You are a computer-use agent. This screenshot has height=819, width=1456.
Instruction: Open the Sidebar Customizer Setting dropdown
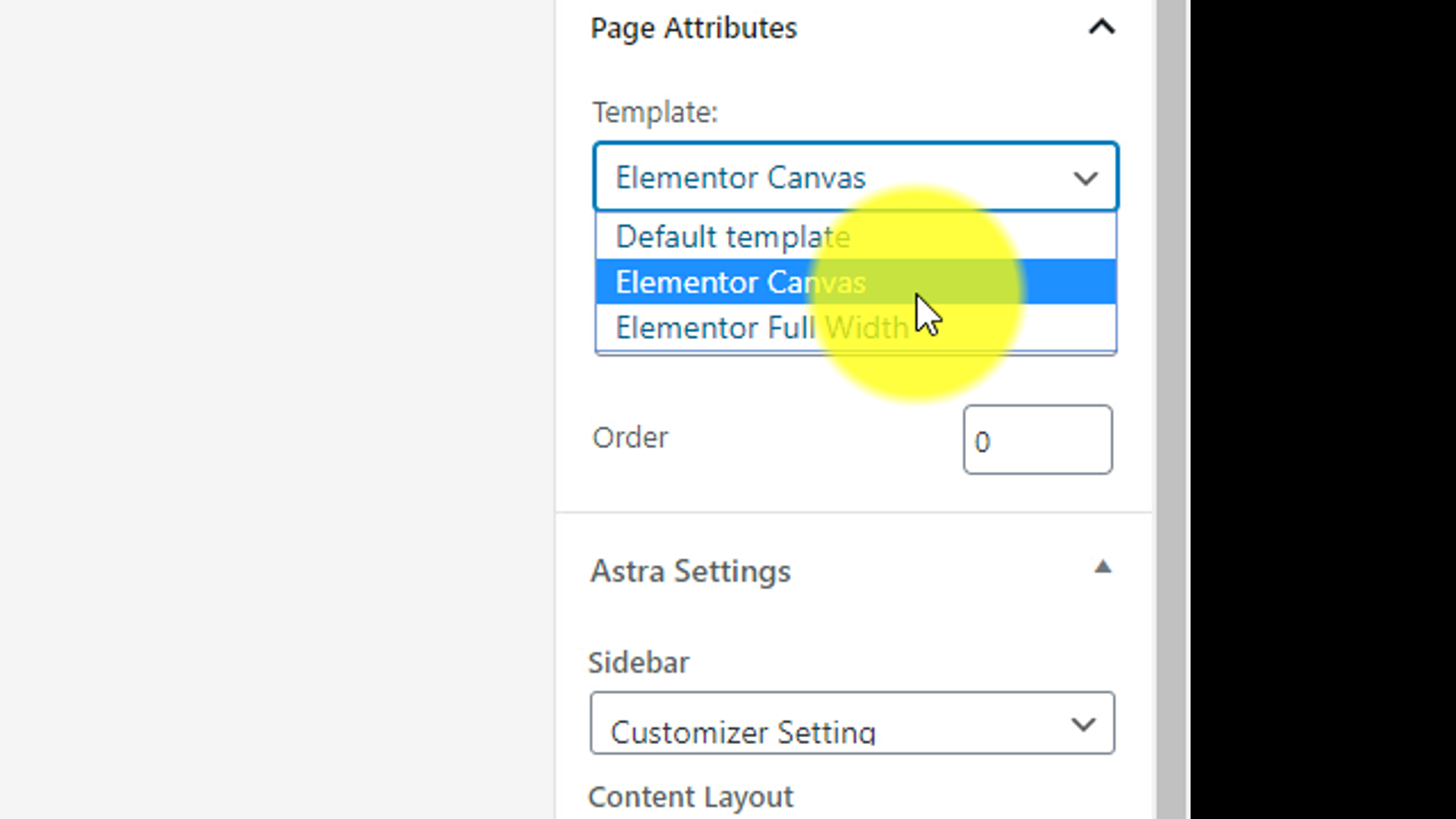[834, 723]
